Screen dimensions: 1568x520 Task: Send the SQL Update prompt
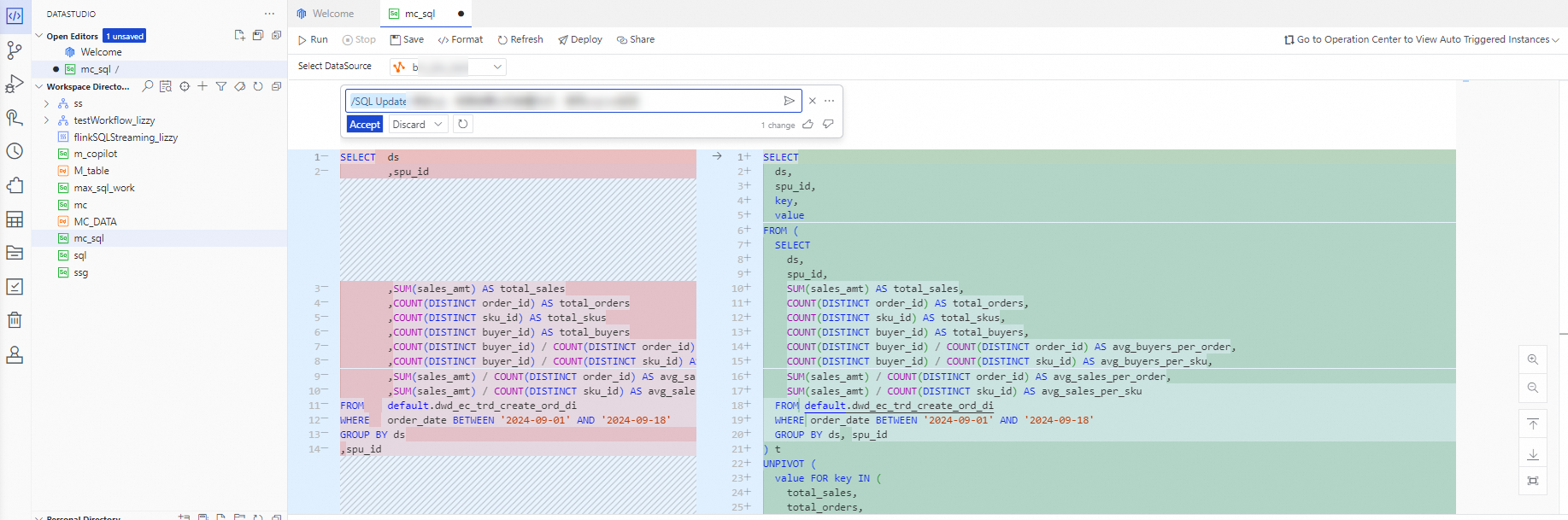pos(789,101)
